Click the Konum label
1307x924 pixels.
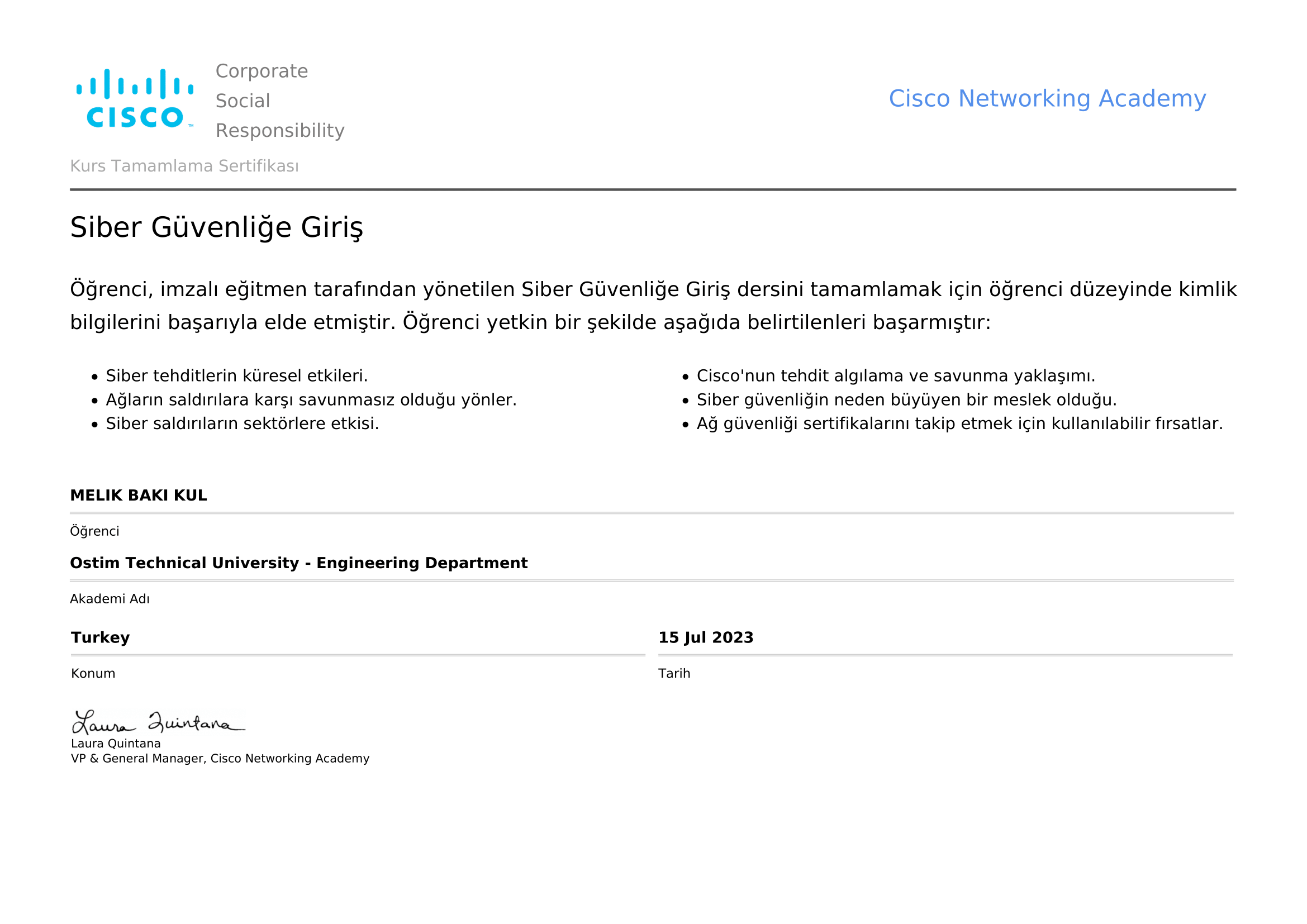(93, 674)
